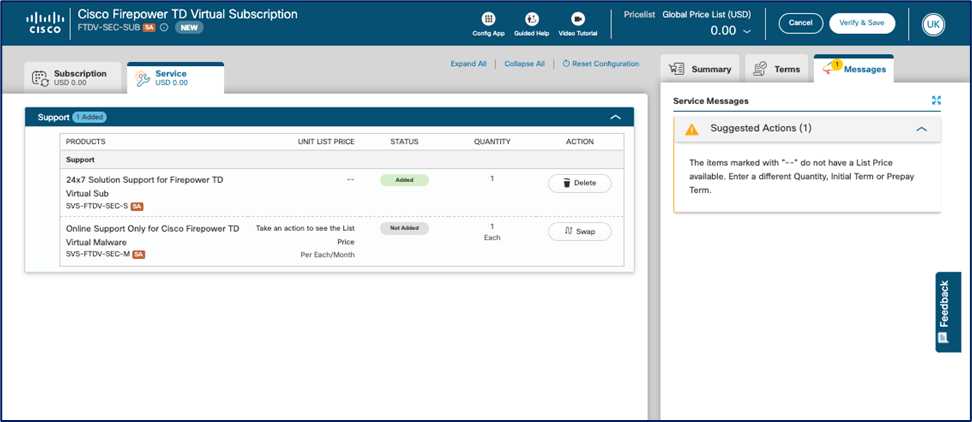Click the Messages megaphone notification icon
Viewport: 972px width, 422px height.
(x=831, y=68)
